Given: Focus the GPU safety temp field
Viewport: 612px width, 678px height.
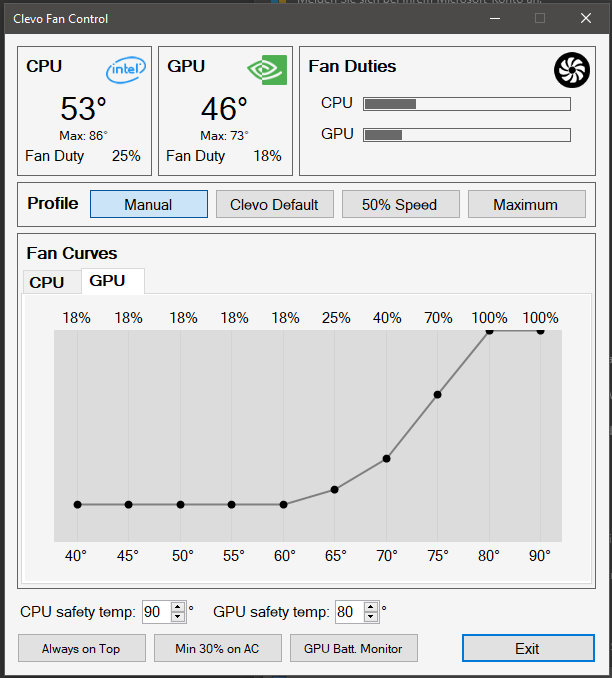Looking at the screenshot, I should (x=348, y=611).
